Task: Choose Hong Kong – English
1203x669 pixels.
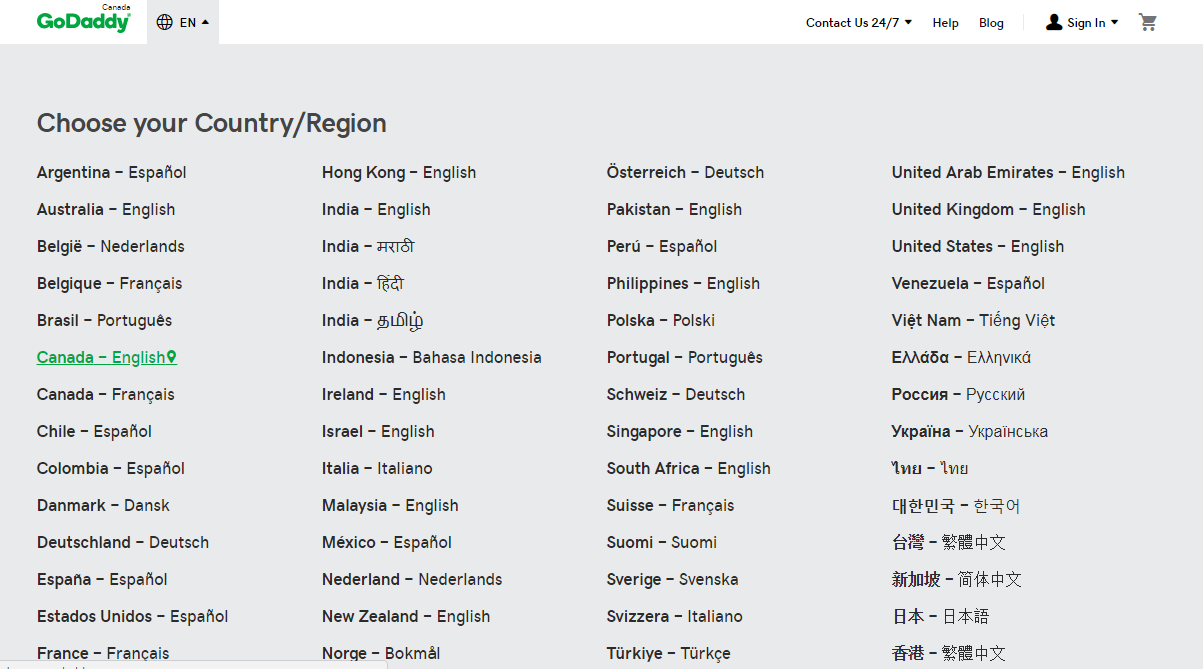Action: pos(399,172)
